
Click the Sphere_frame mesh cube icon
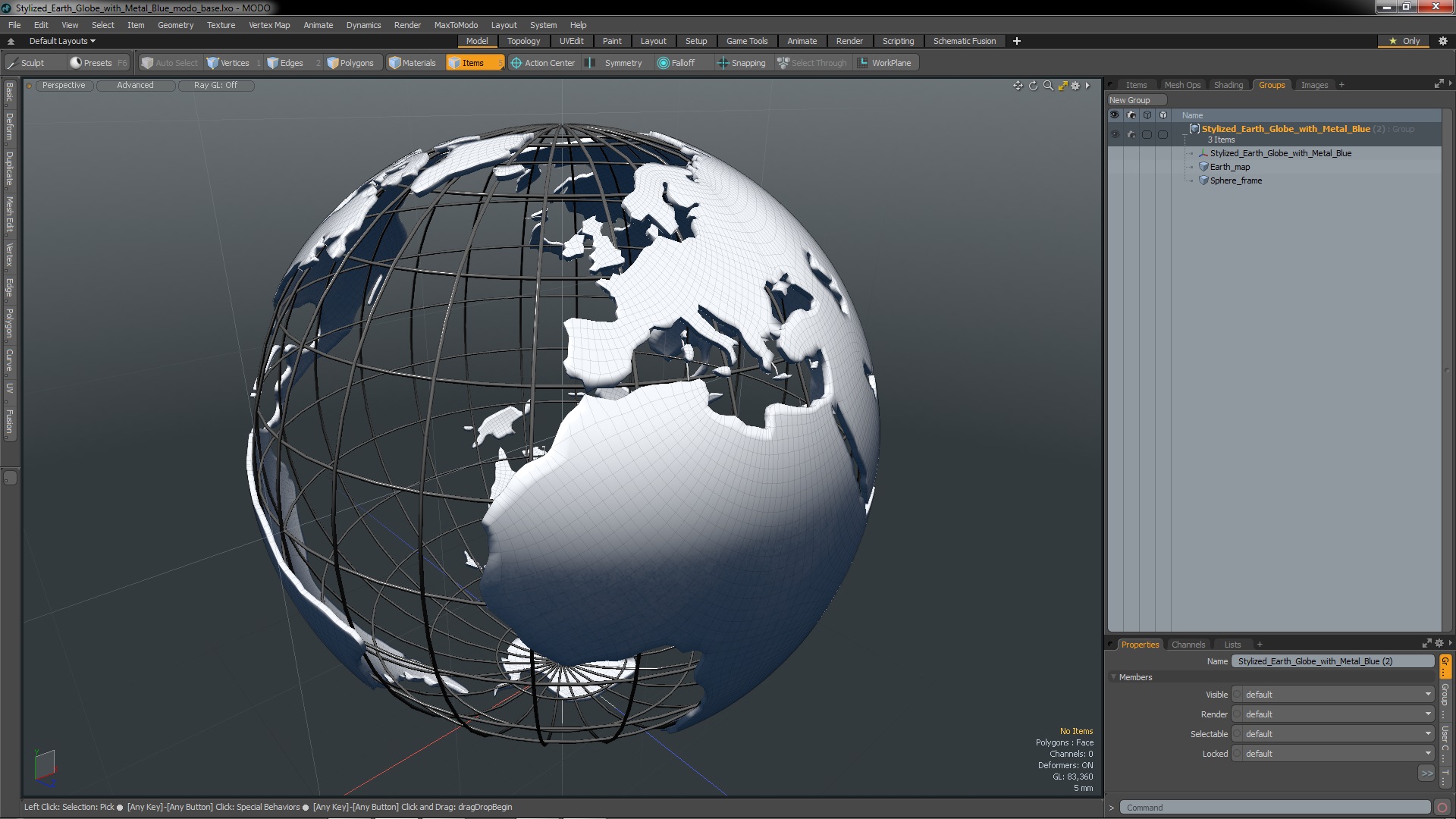1203,180
